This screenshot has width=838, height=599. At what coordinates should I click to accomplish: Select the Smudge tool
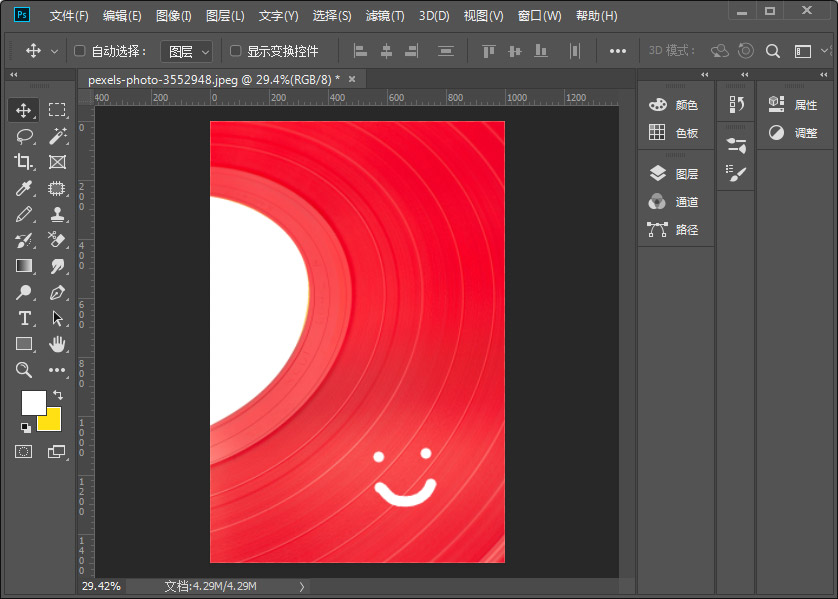pyautogui.click(x=57, y=266)
